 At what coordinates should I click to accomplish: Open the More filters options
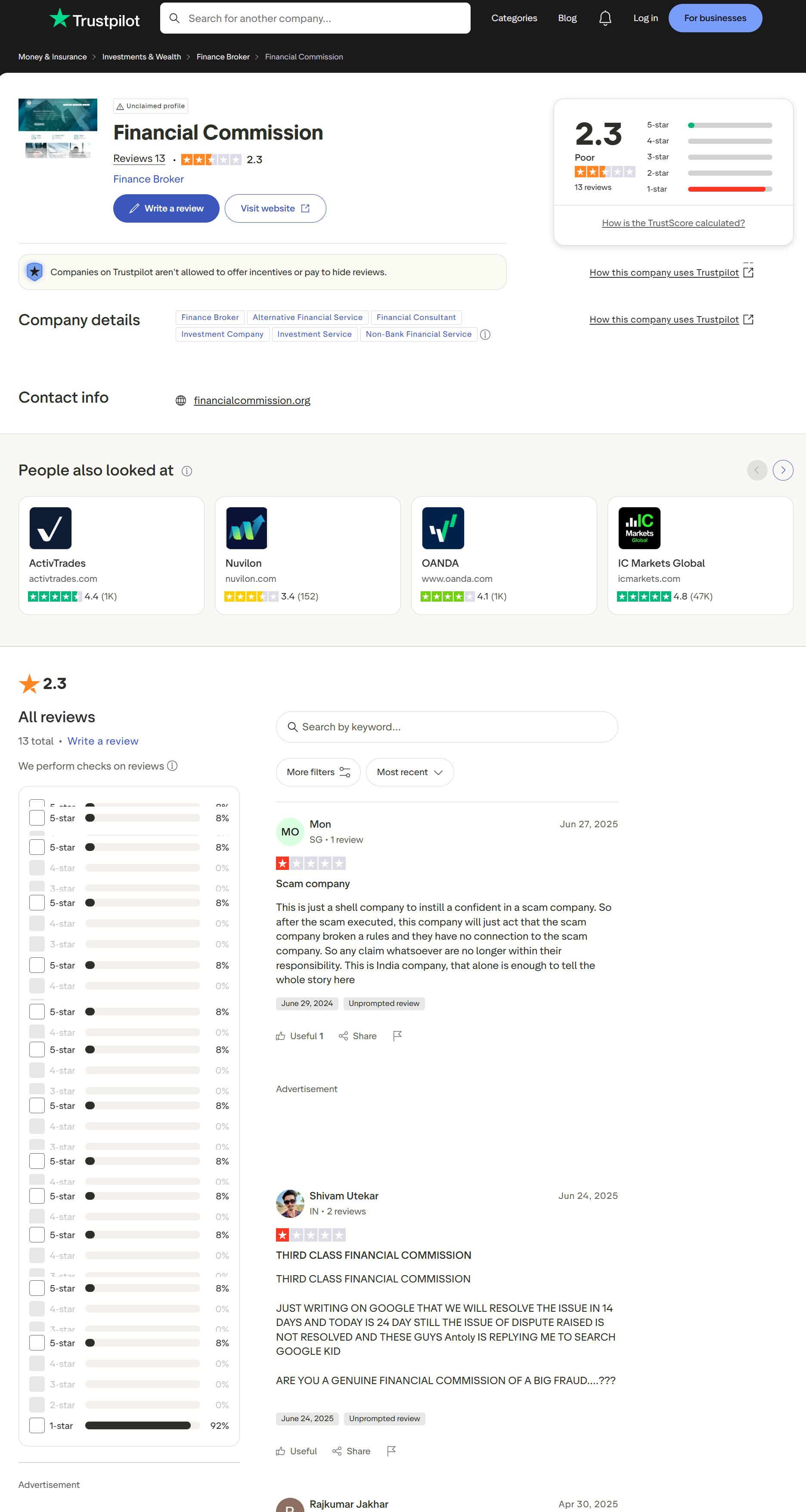[318, 773]
